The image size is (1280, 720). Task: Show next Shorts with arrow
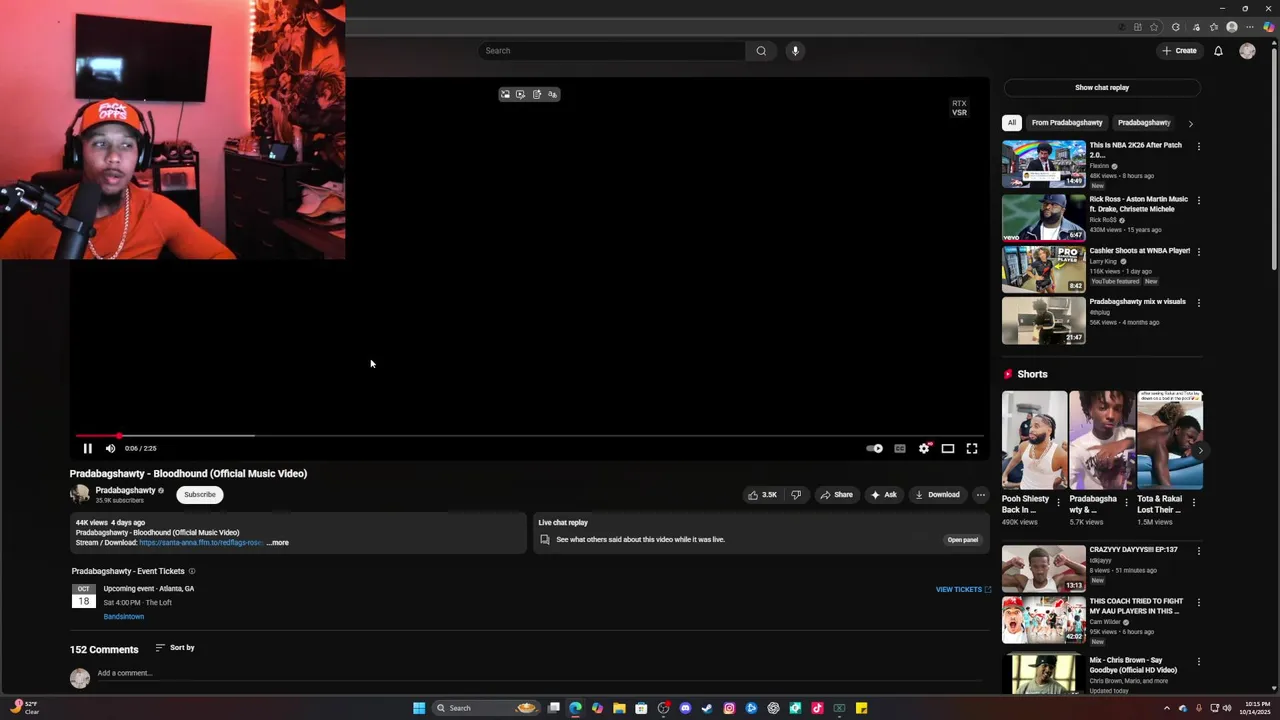pyautogui.click(x=1200, y=451)
